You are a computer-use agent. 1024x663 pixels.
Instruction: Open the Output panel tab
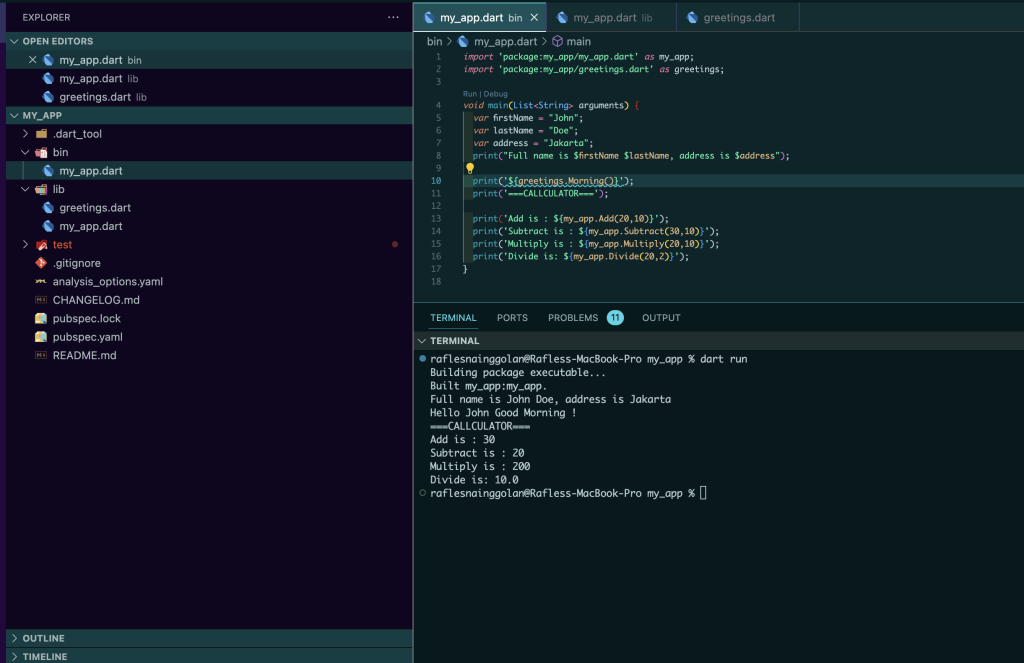pyautogui.click(x=661, y=317)
